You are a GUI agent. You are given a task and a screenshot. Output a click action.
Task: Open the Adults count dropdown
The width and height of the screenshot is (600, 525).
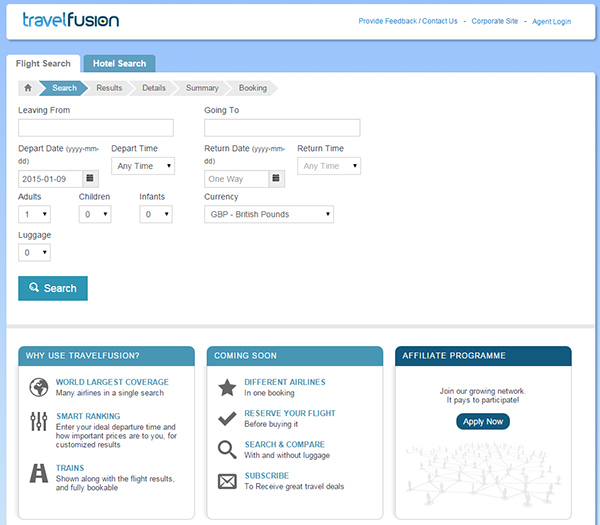[34, 214]
